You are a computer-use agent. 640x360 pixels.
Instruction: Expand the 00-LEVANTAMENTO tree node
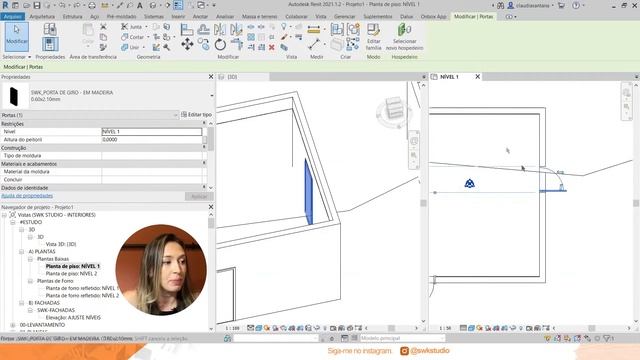click(x=13, y=325)
